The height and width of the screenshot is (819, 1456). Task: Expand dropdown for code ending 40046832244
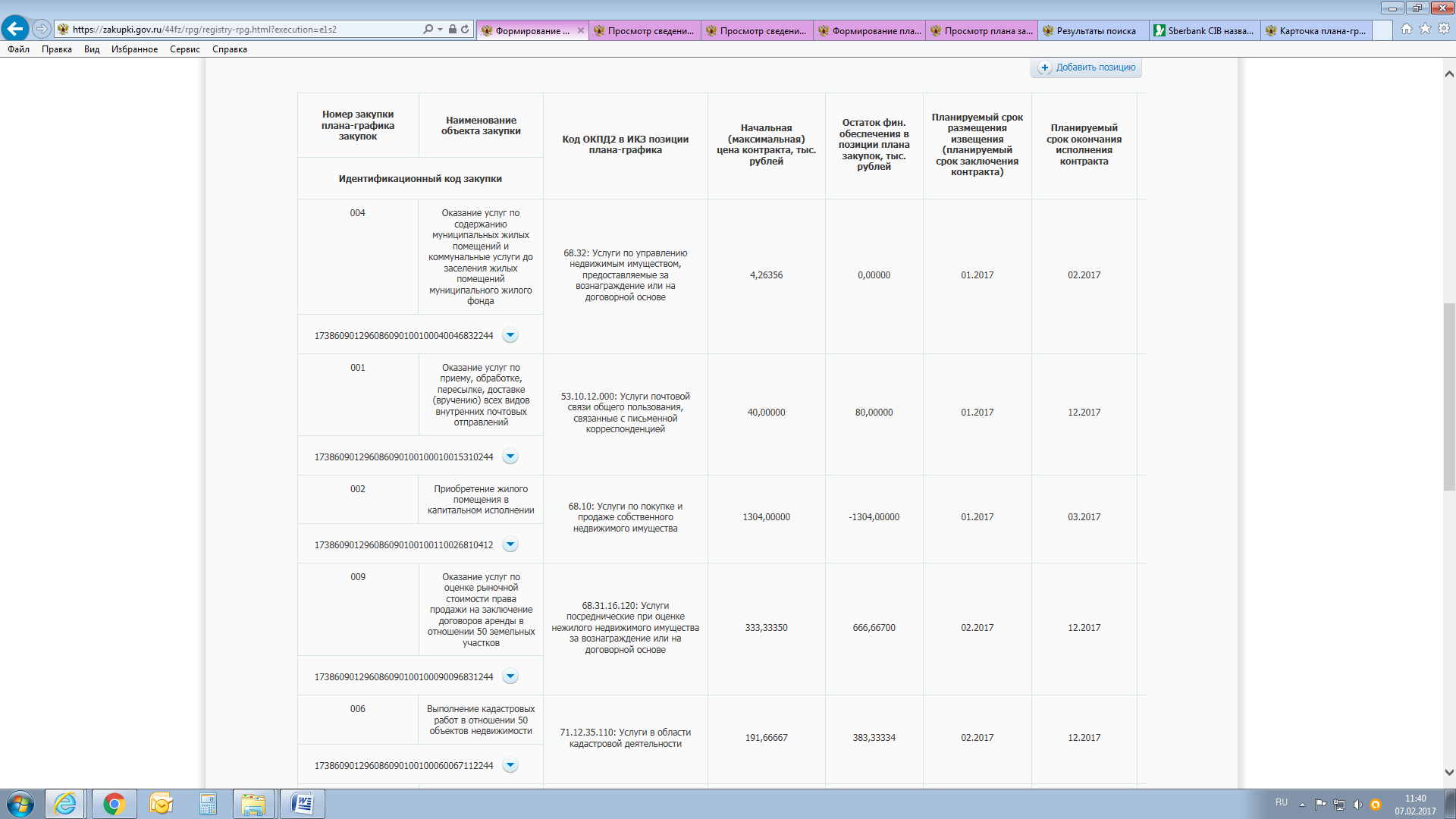pyautogui.click(x=510, y=335)
